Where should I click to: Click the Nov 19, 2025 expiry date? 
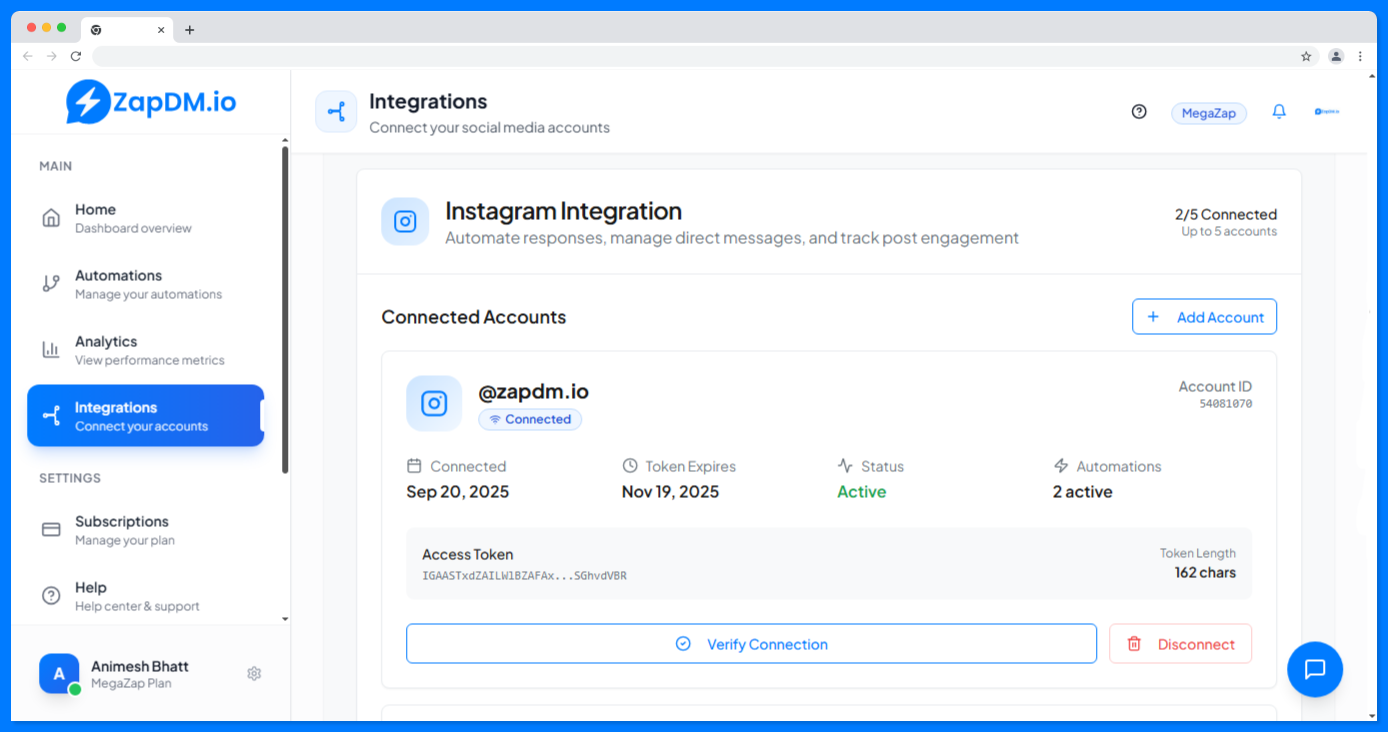pyautogui.click(x=670, y=492)
